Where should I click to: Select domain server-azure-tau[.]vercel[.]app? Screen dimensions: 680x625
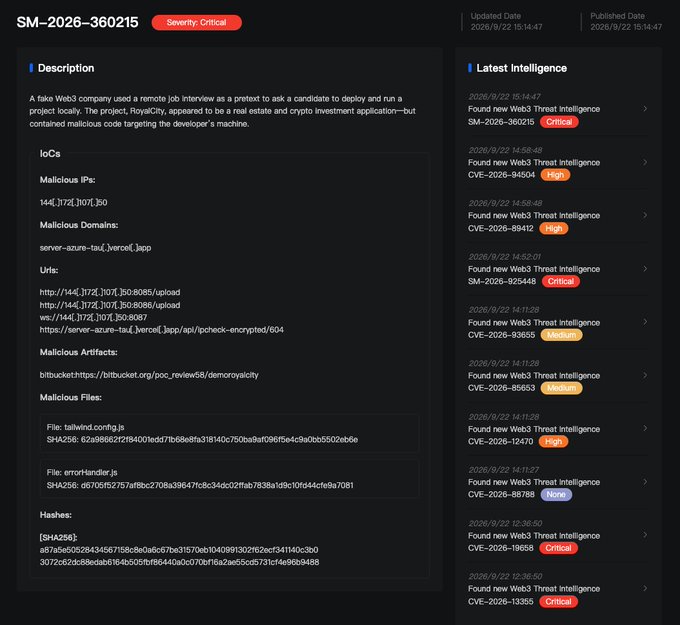pos(95,248)
